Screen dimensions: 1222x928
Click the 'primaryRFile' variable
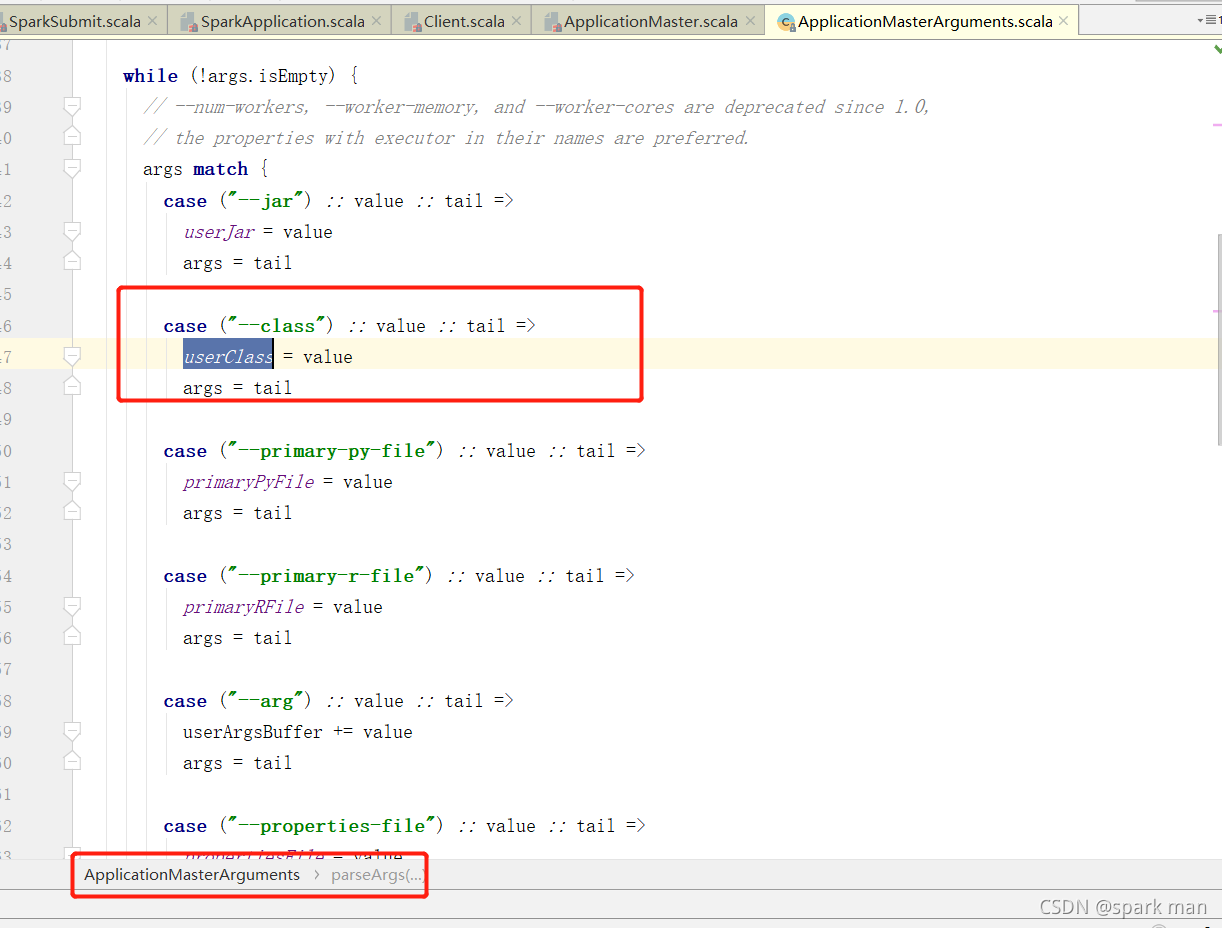pos(243,607)
